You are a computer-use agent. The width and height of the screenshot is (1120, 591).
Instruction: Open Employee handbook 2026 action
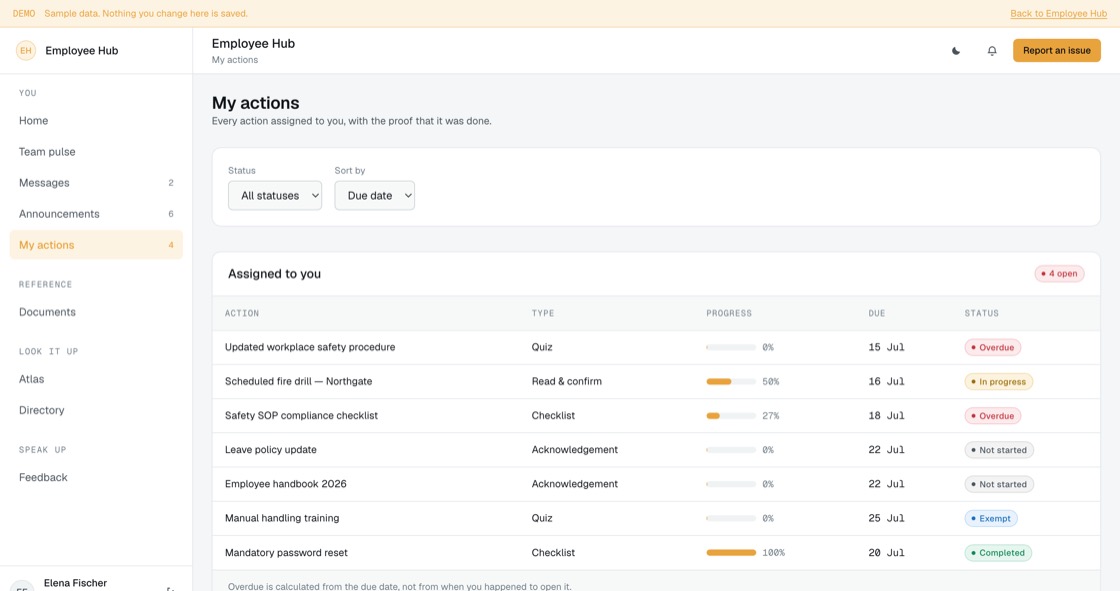tap(286, 485)
